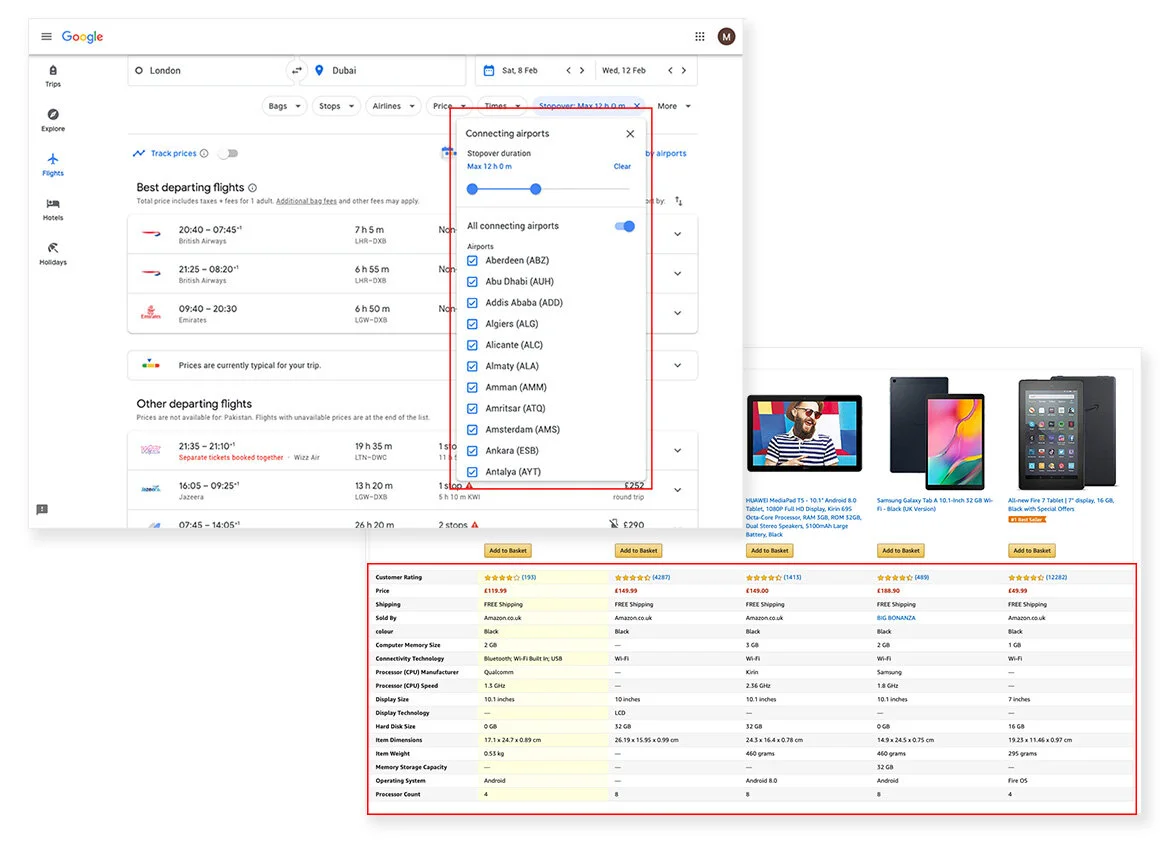Expand the 21:25 British Airways flight
1160x845 pixels.
click(677, 273)
